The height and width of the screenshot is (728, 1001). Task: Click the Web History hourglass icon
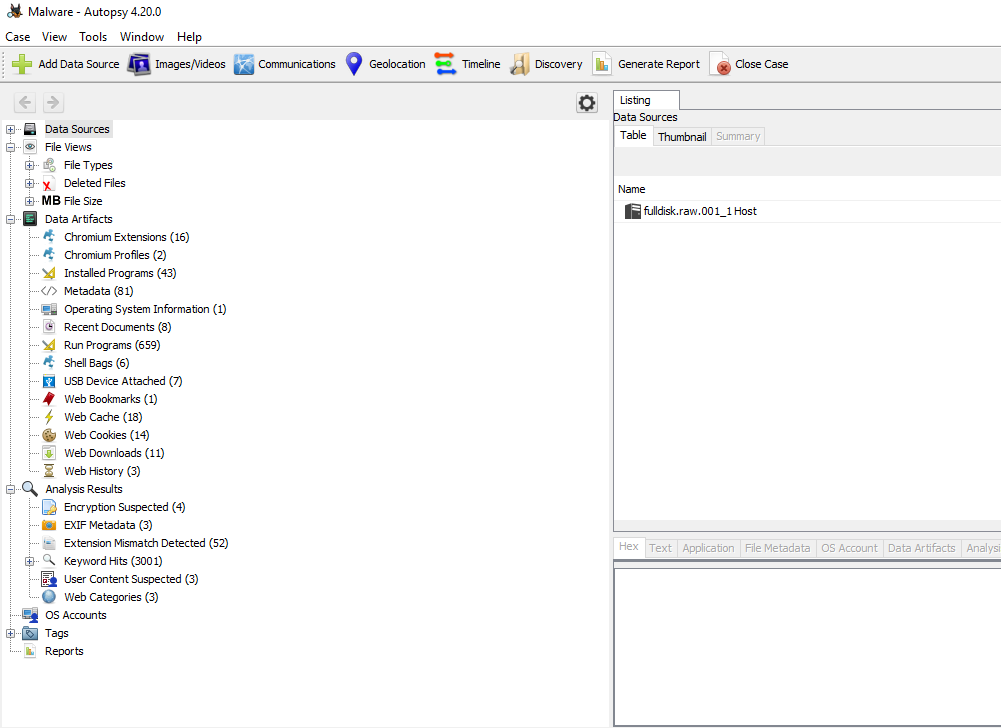pos(49,471)
